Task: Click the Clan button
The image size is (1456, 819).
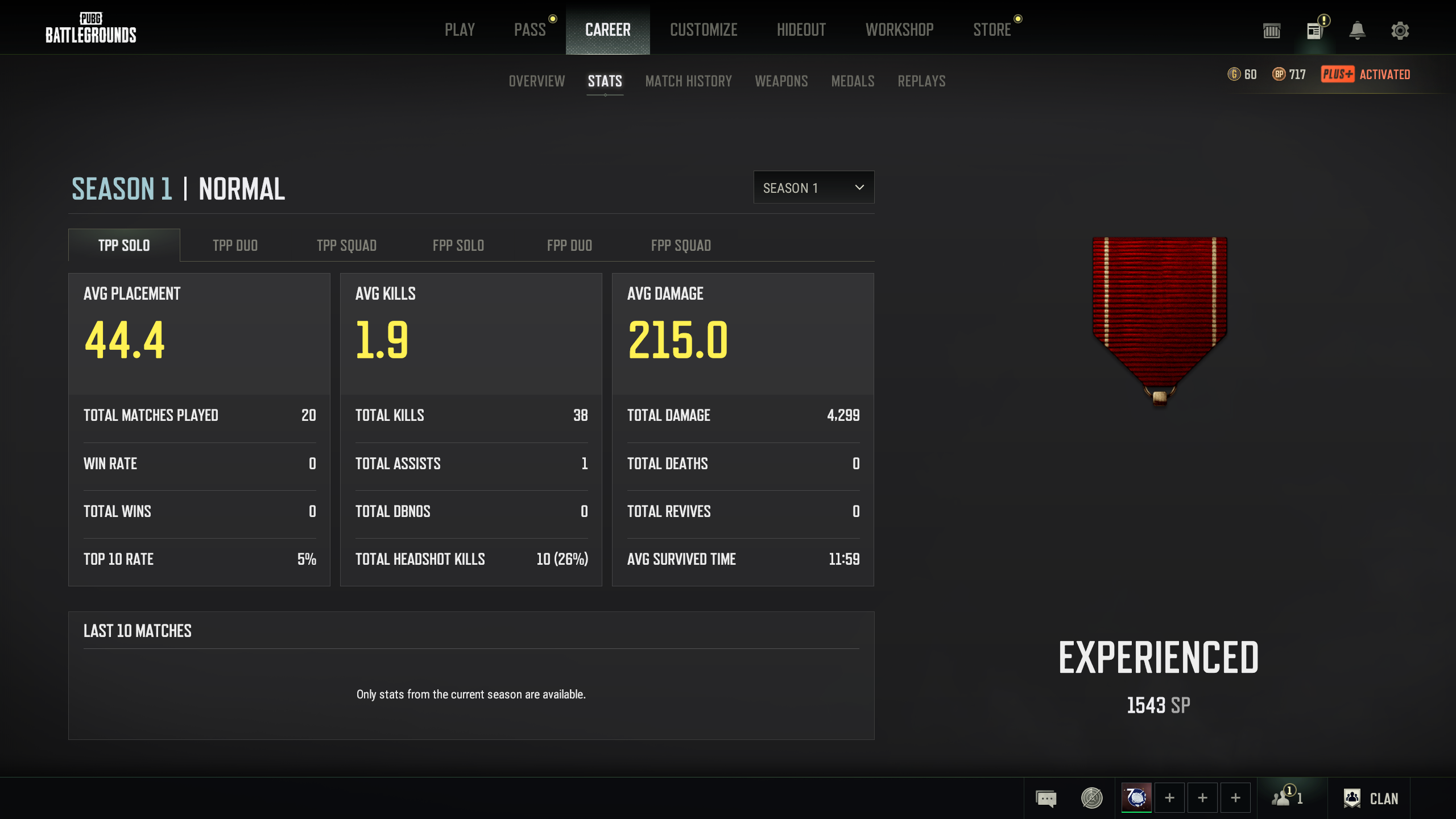Action: (1371, 798)
